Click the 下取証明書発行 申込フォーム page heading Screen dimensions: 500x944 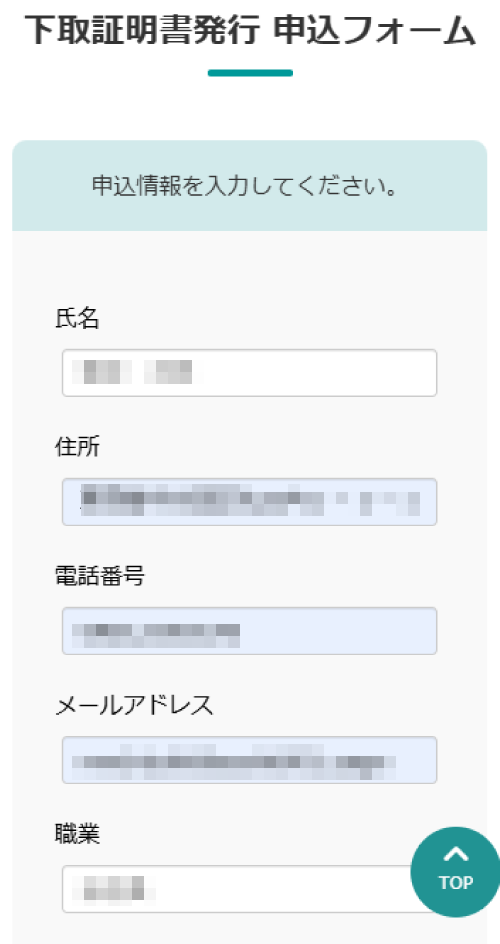(x=250, y=30)
